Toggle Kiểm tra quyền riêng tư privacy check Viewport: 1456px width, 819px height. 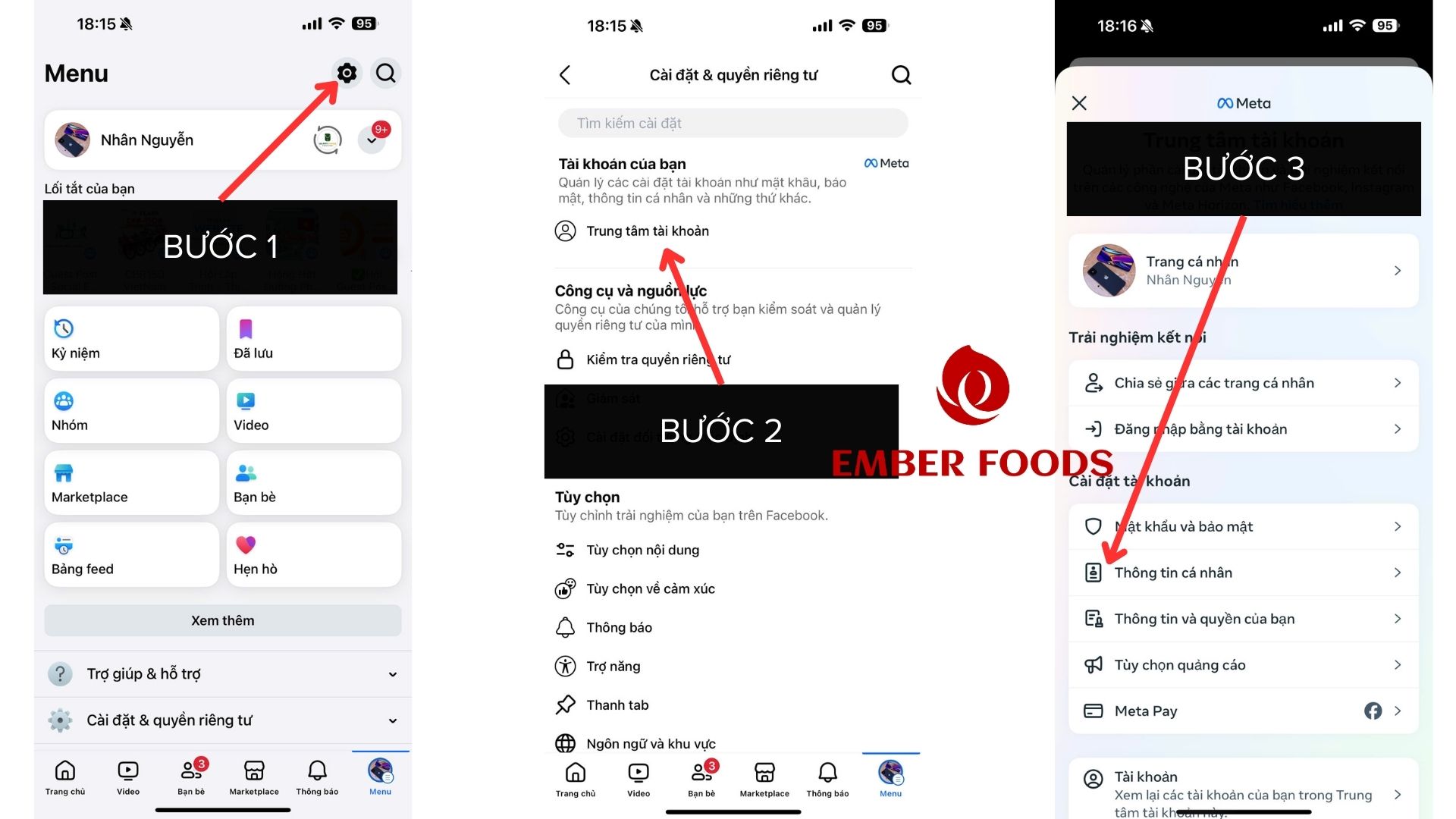(660, 358)
